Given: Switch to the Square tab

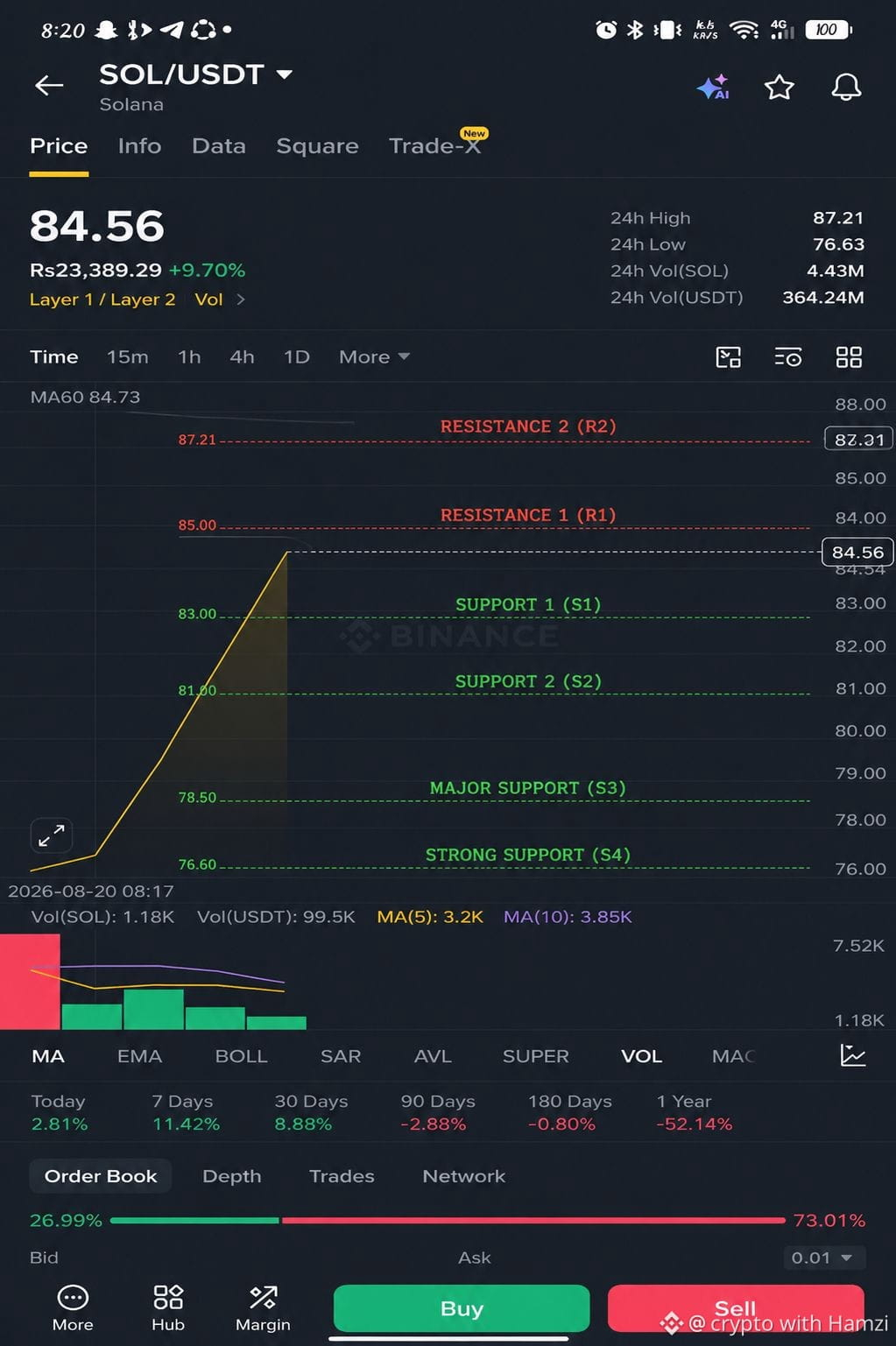Looking at the screenshot, I should click(x=317, y=146).
